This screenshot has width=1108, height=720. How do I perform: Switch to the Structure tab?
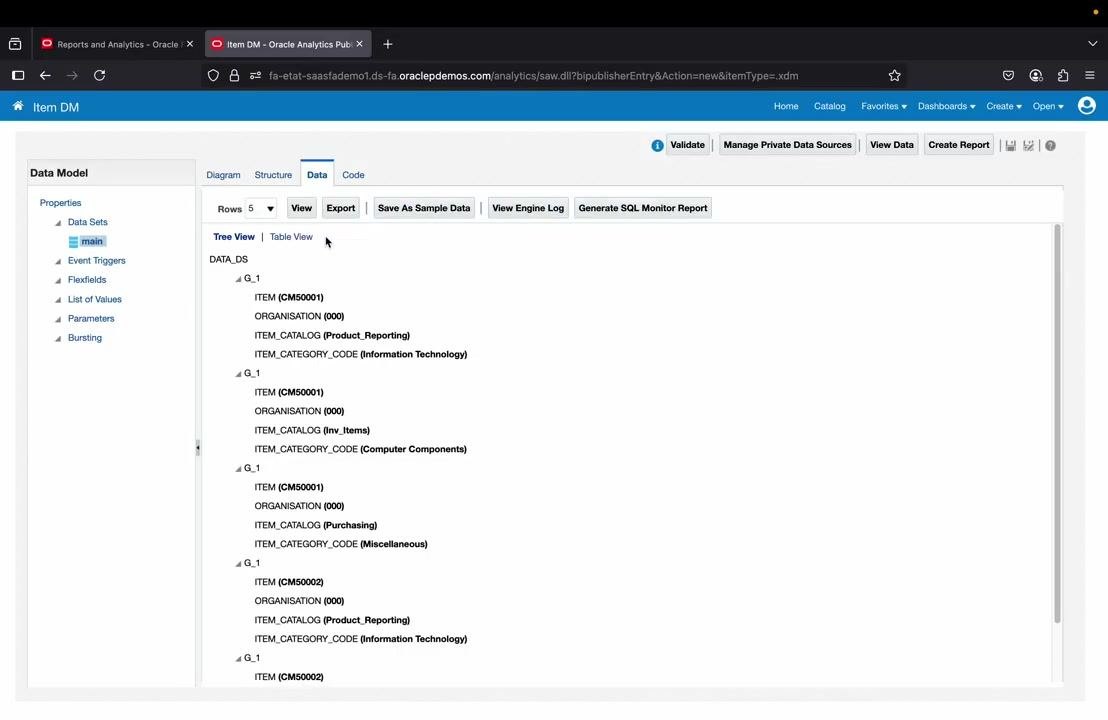[273, 175]
